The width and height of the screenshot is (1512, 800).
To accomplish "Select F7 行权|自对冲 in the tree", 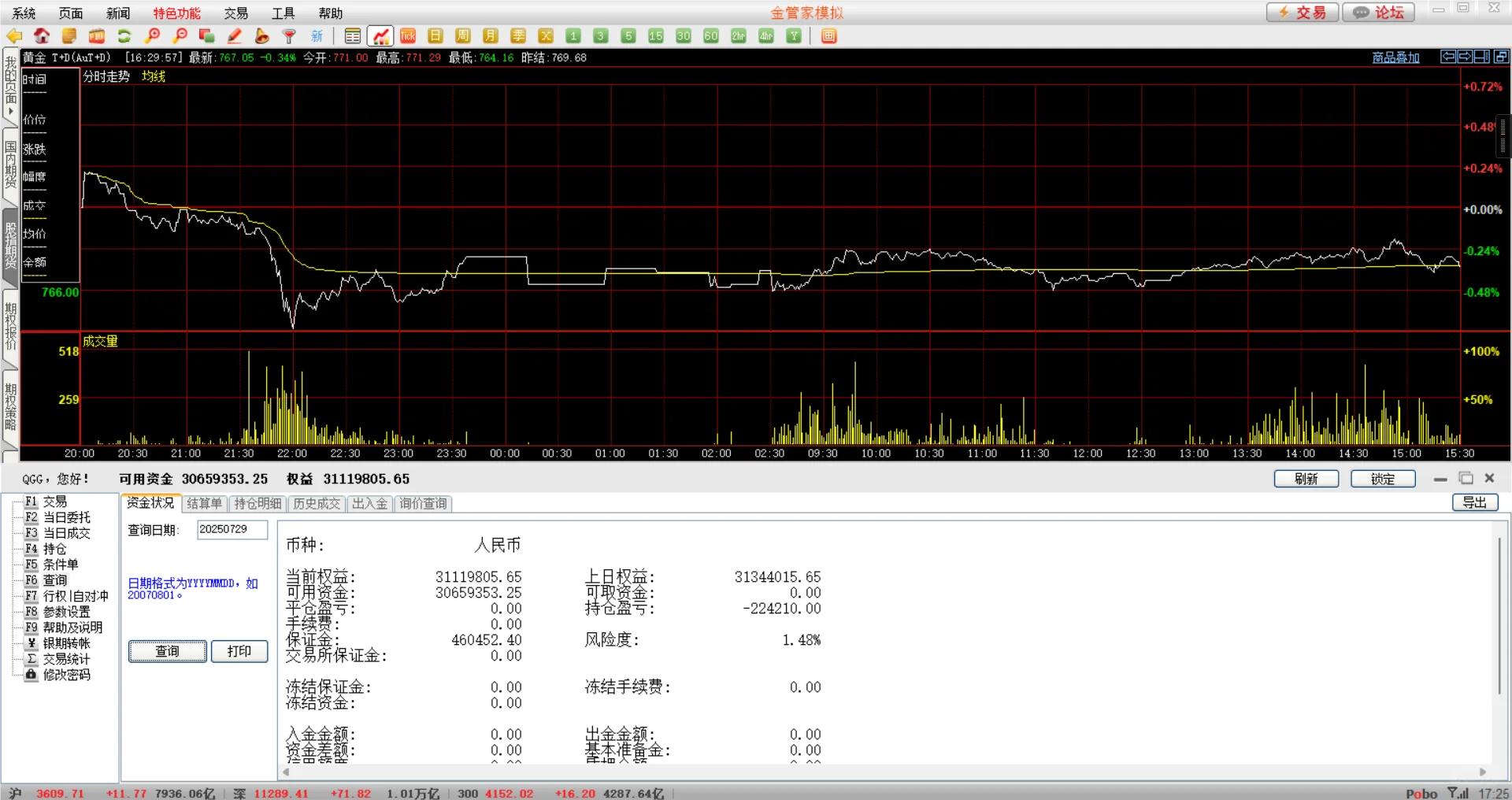I will point(67,596).
